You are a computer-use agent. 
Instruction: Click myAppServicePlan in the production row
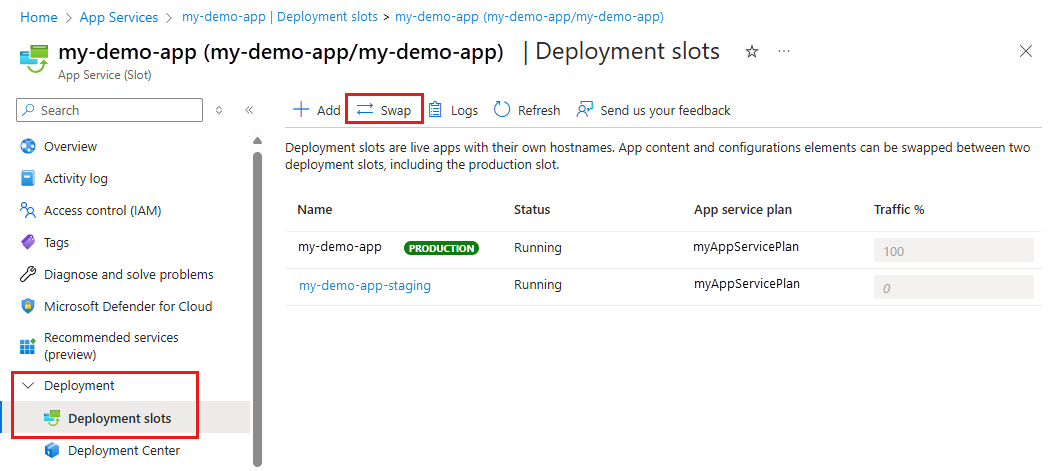(746, 247)
